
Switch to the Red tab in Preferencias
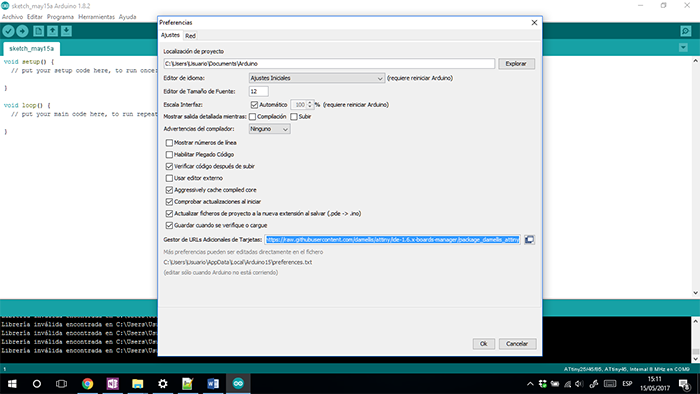190,36
